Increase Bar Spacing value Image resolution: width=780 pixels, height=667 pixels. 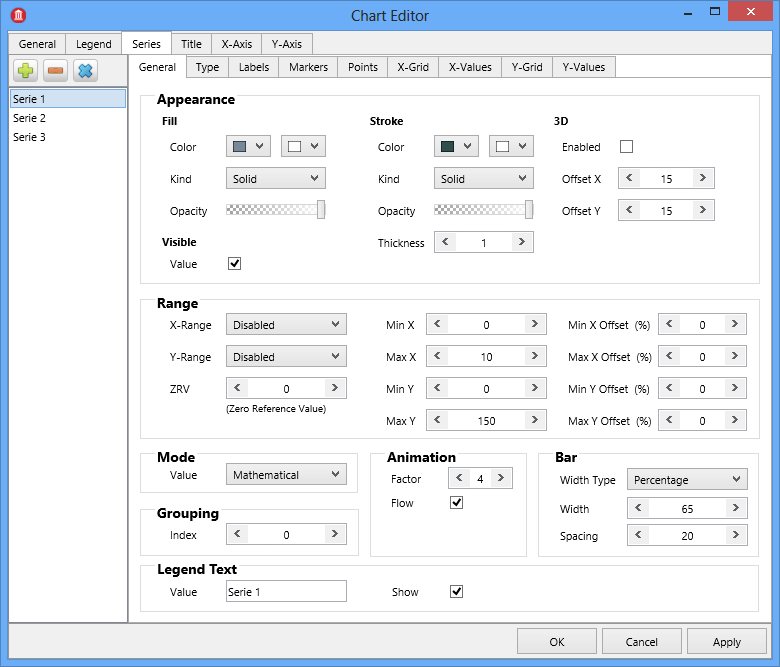(x=736, y=535)
